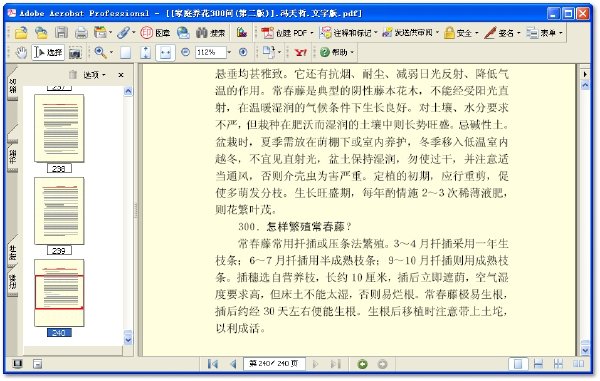
Task: Select the Snapshot camera tool
Action: tap(75, 53)
